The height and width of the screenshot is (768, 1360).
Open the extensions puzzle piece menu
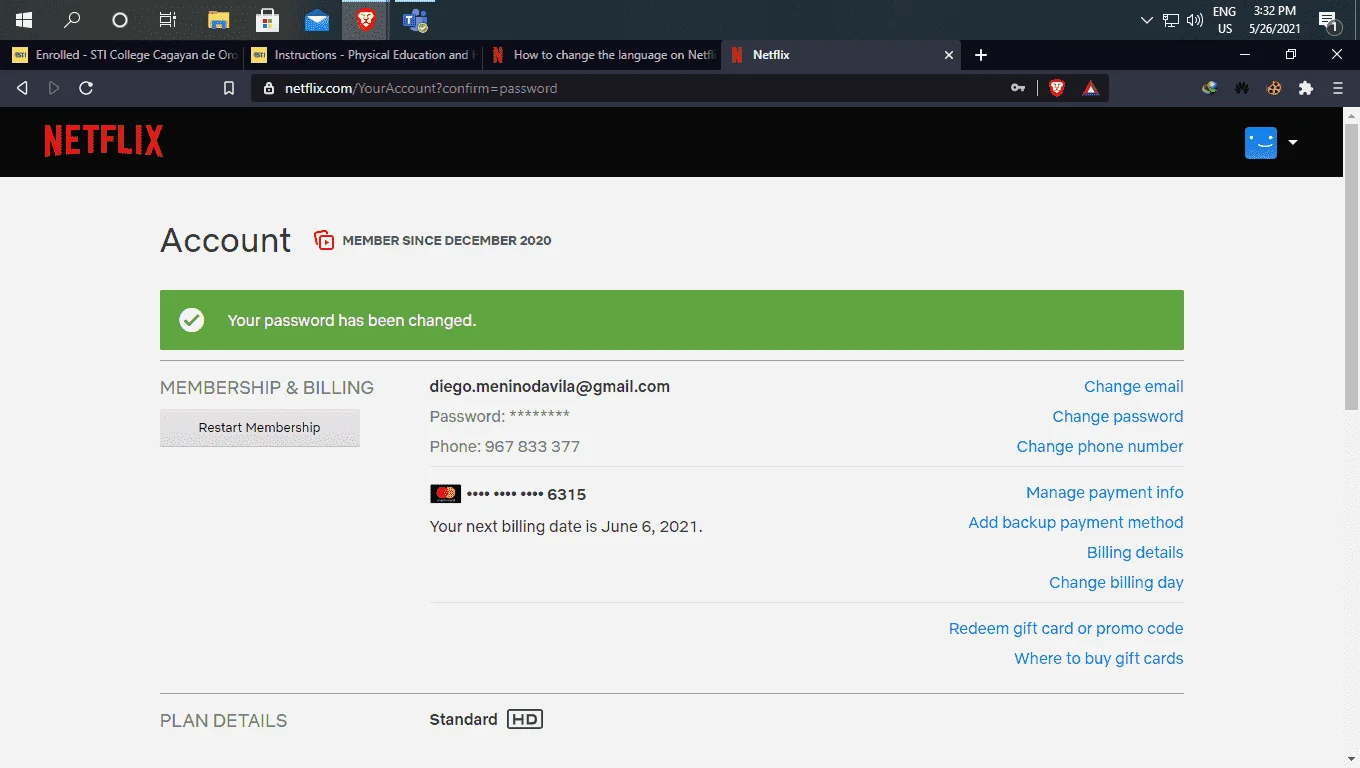1306,88
